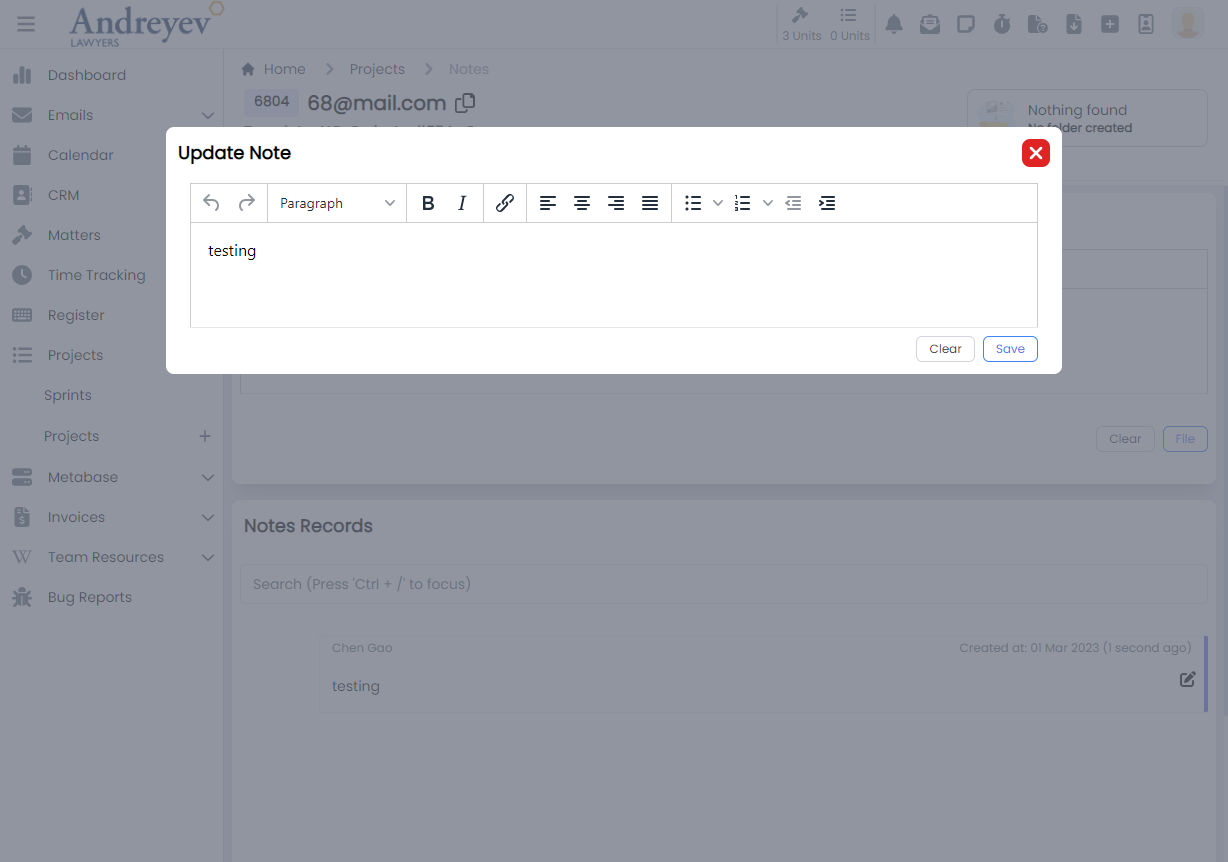The height and width of the screenshot is (862, 1228).
Task: Center align the note text
Action: coord(582,203)
